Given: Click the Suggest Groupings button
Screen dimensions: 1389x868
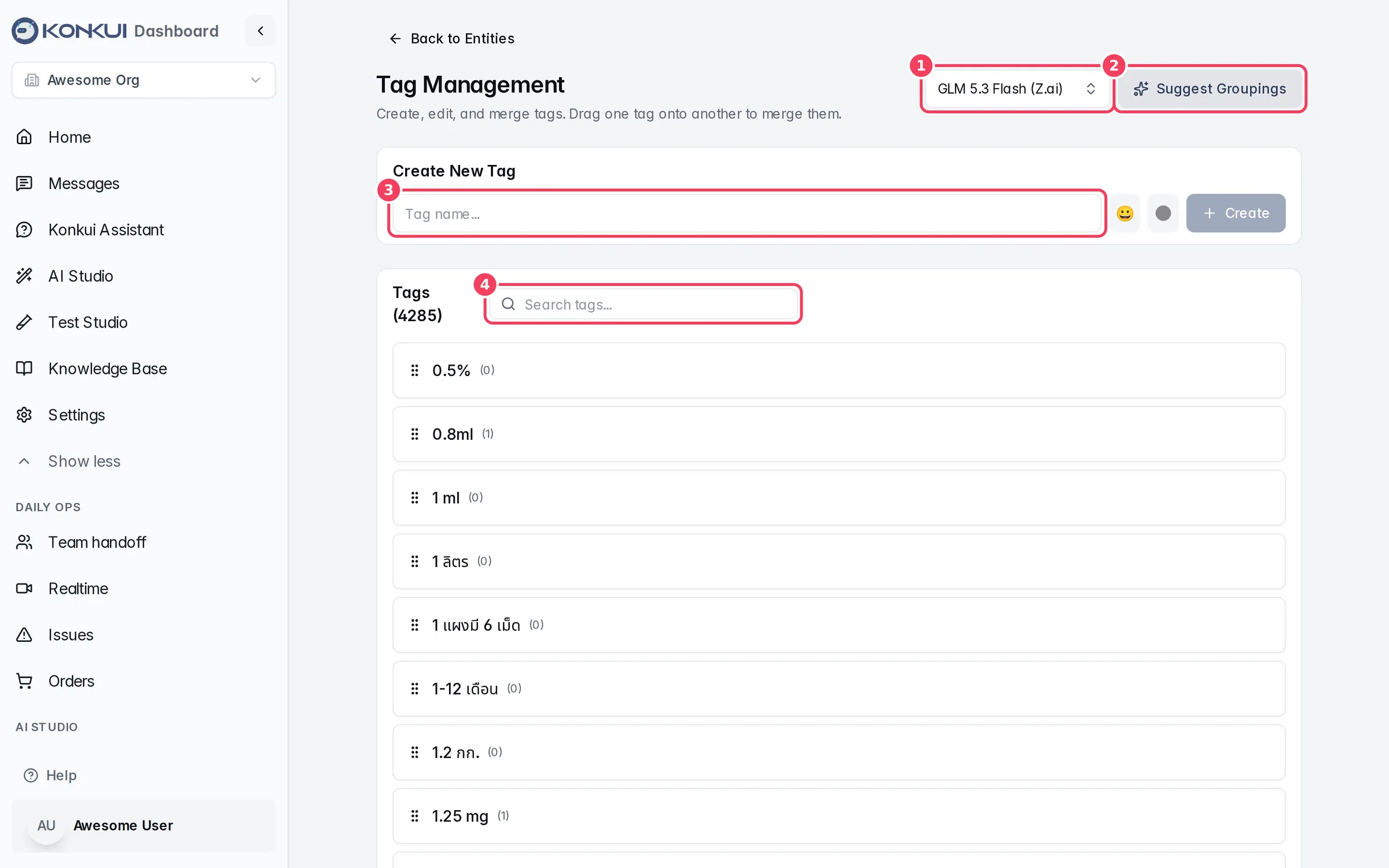Looking at the screenshot, I should [1210, 89].
